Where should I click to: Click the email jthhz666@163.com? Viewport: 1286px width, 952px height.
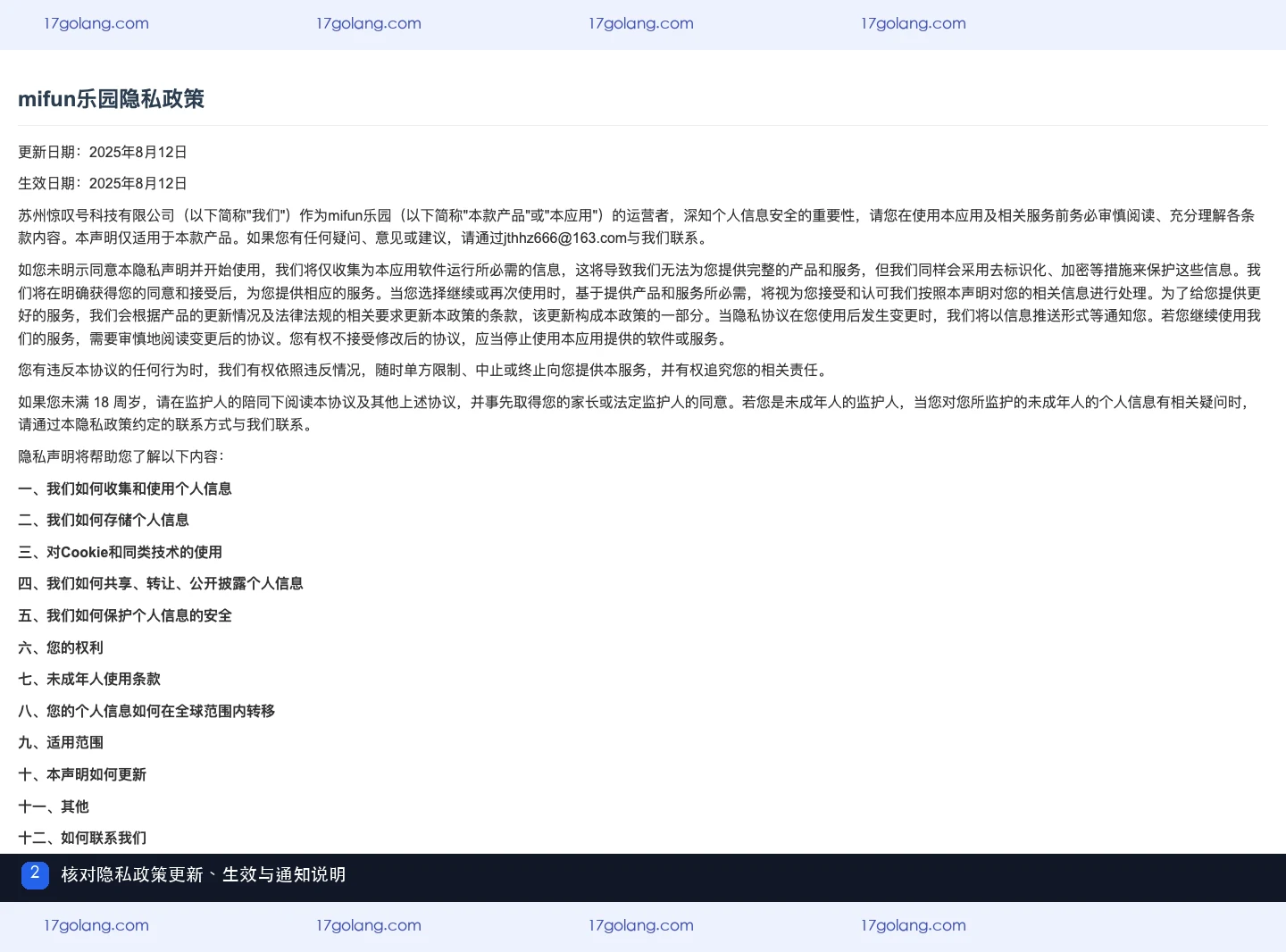(x=565, y=238)
